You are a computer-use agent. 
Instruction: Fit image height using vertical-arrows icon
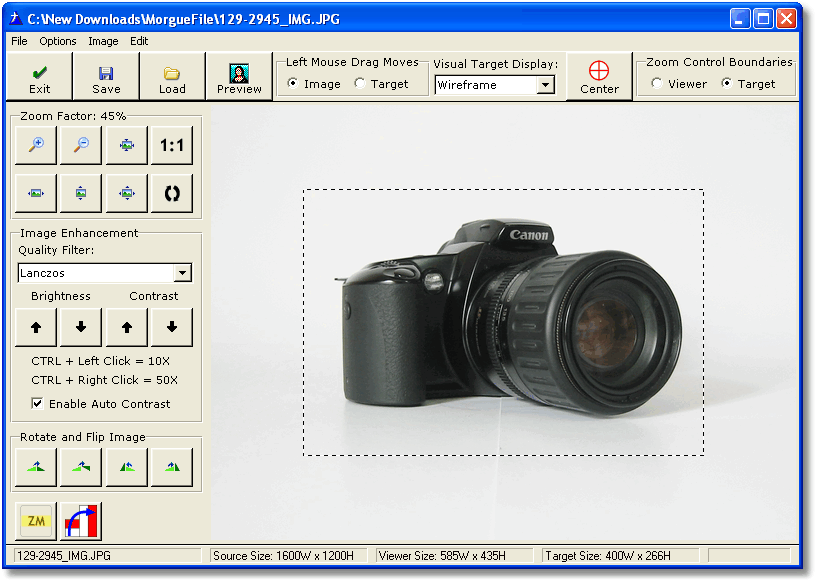[x=81, y=193]
